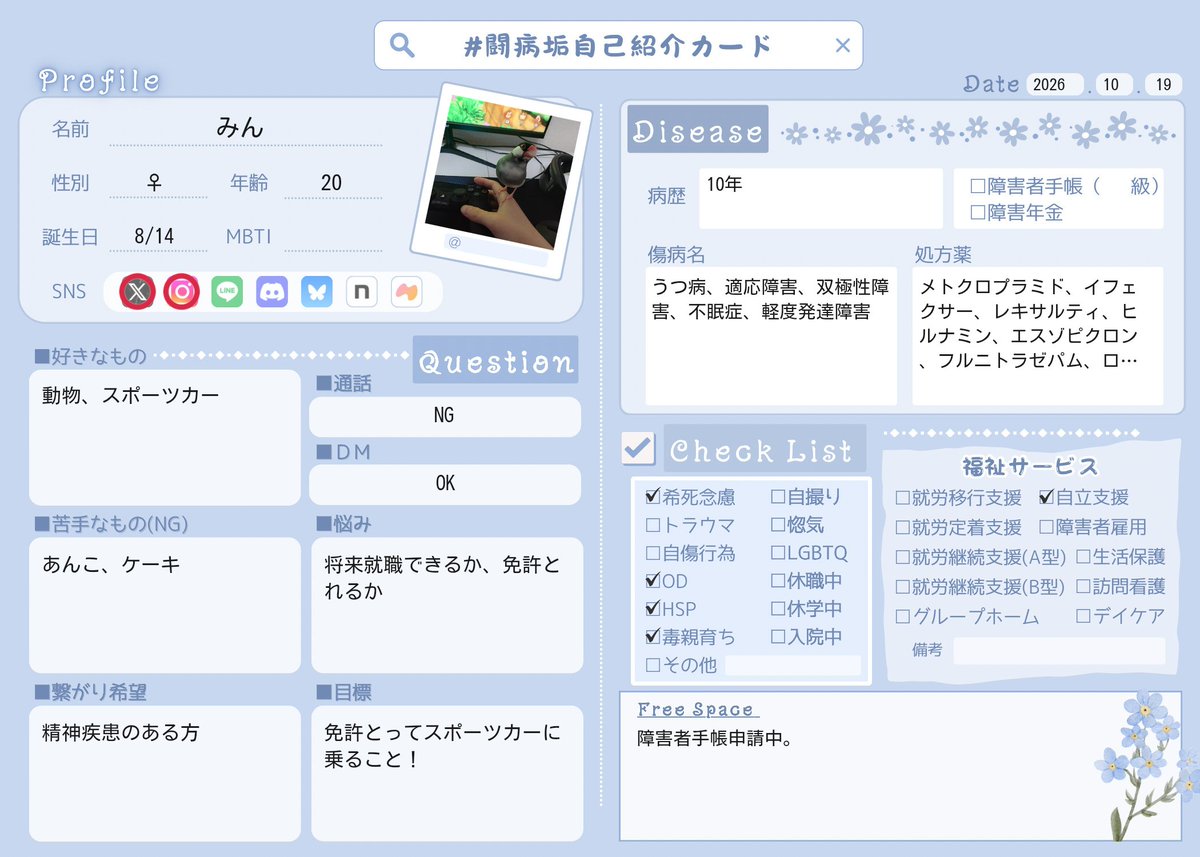Click the X clear icon in the search bar
Screen dimensions: 1200x857
(842, 45)
